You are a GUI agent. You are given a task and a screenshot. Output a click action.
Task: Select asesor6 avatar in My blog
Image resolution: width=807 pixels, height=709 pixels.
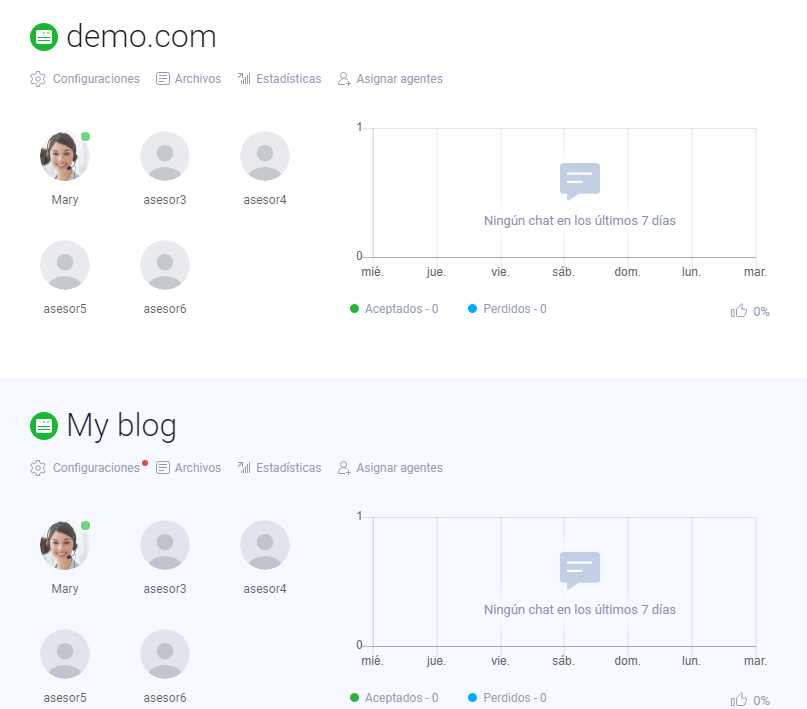point(165,654)
